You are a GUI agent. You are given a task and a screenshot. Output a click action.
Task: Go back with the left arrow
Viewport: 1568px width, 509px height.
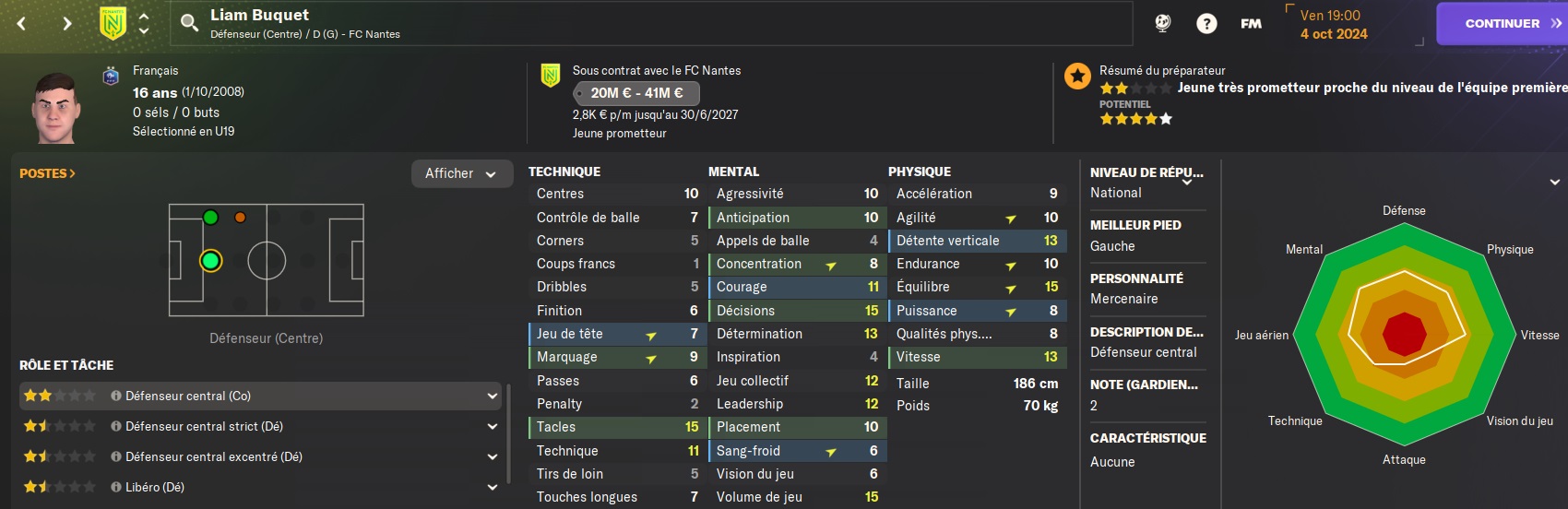(22, 23)
